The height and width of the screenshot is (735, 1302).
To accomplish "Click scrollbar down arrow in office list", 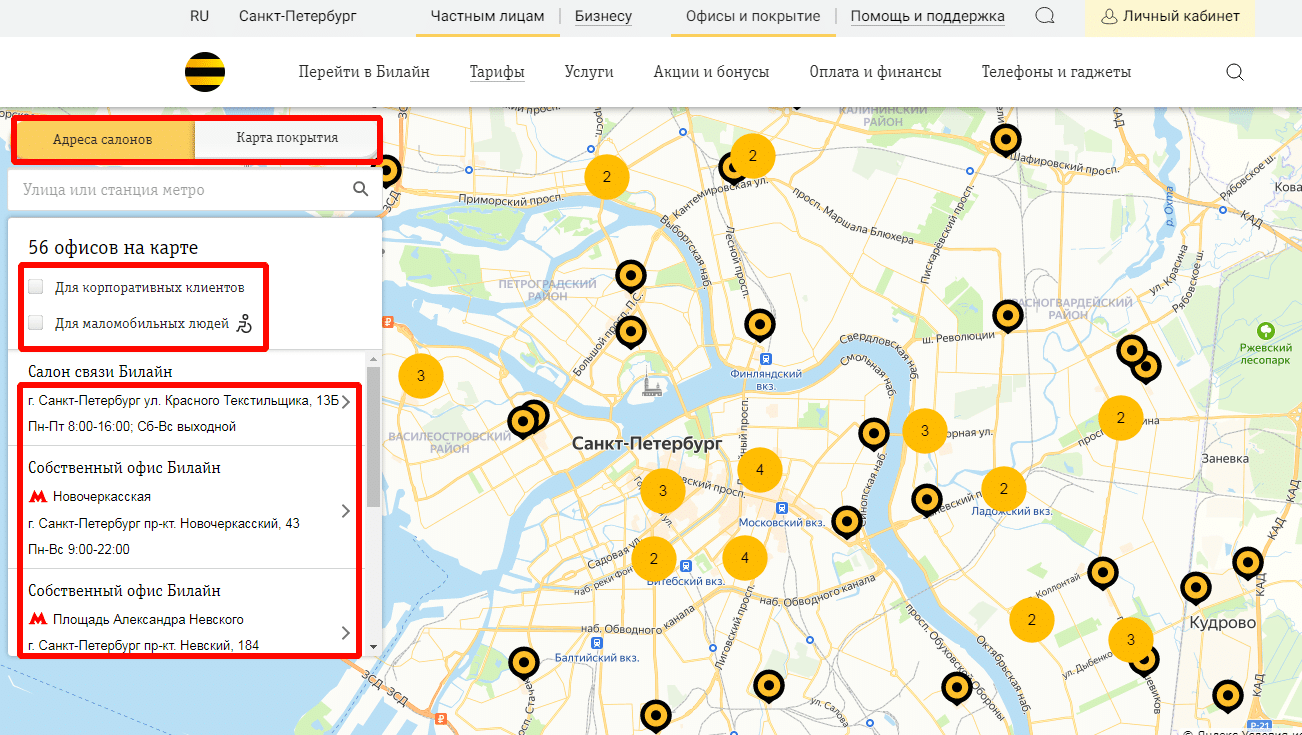I will click(373, 647).
